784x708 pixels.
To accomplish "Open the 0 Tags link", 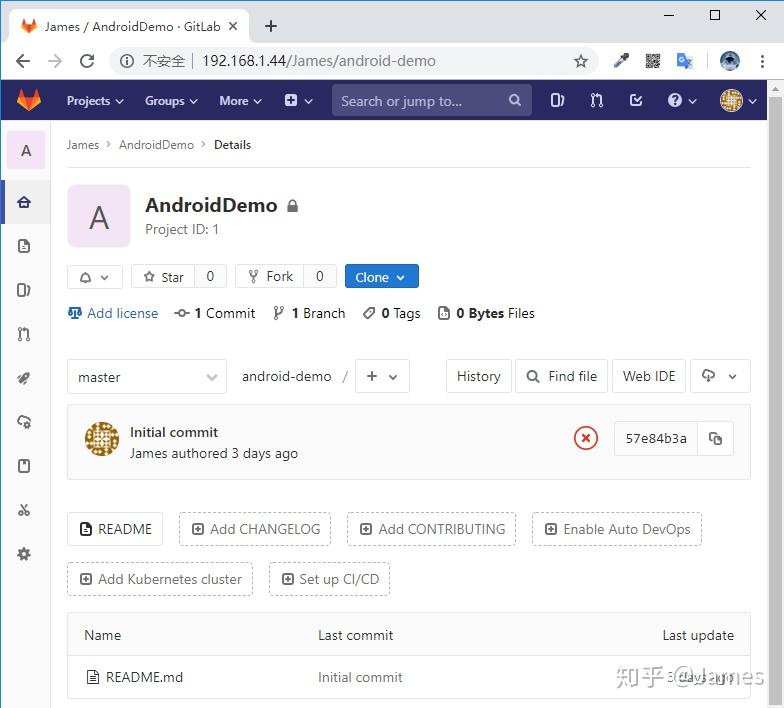I will 392,314.
